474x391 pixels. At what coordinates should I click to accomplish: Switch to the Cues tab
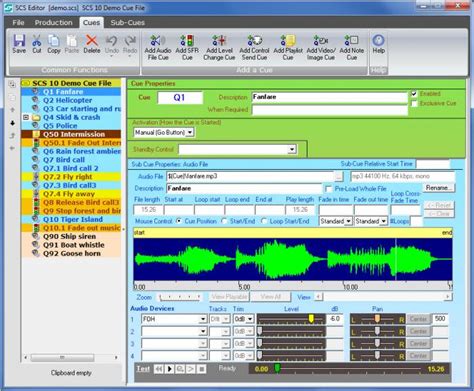coord(91,23)
